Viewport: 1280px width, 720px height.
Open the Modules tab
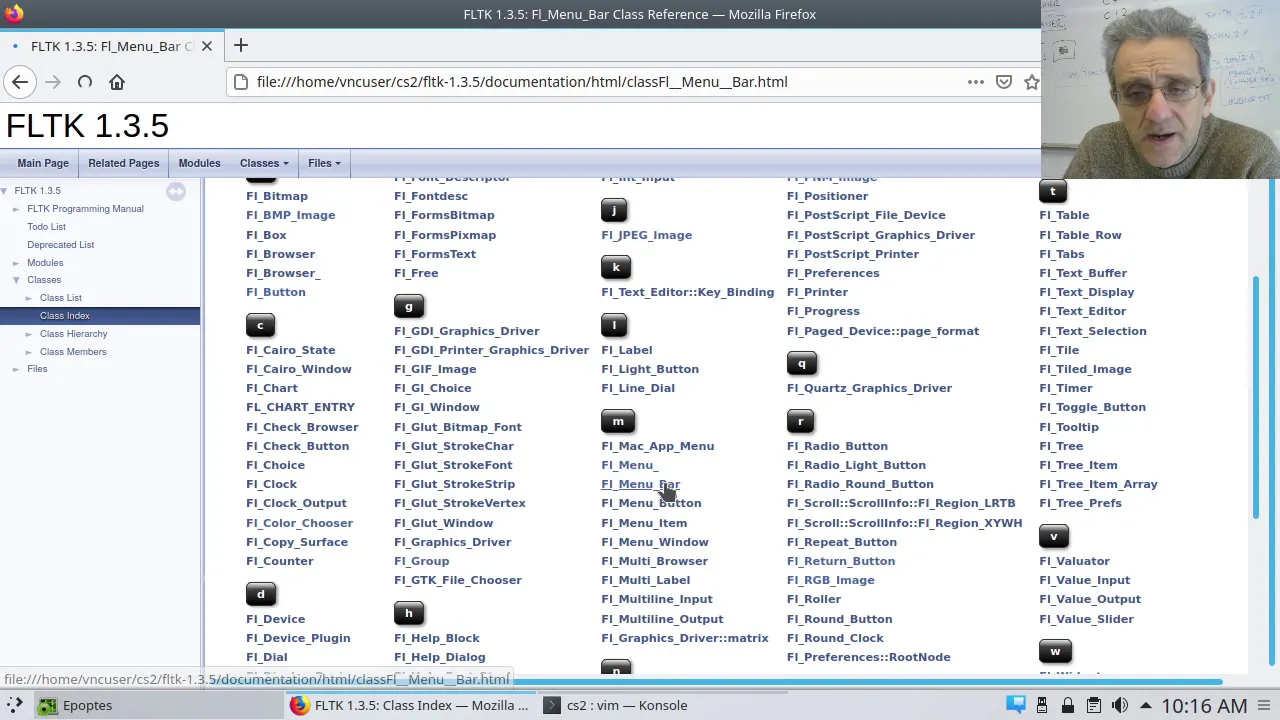click(x=199, y=163)
